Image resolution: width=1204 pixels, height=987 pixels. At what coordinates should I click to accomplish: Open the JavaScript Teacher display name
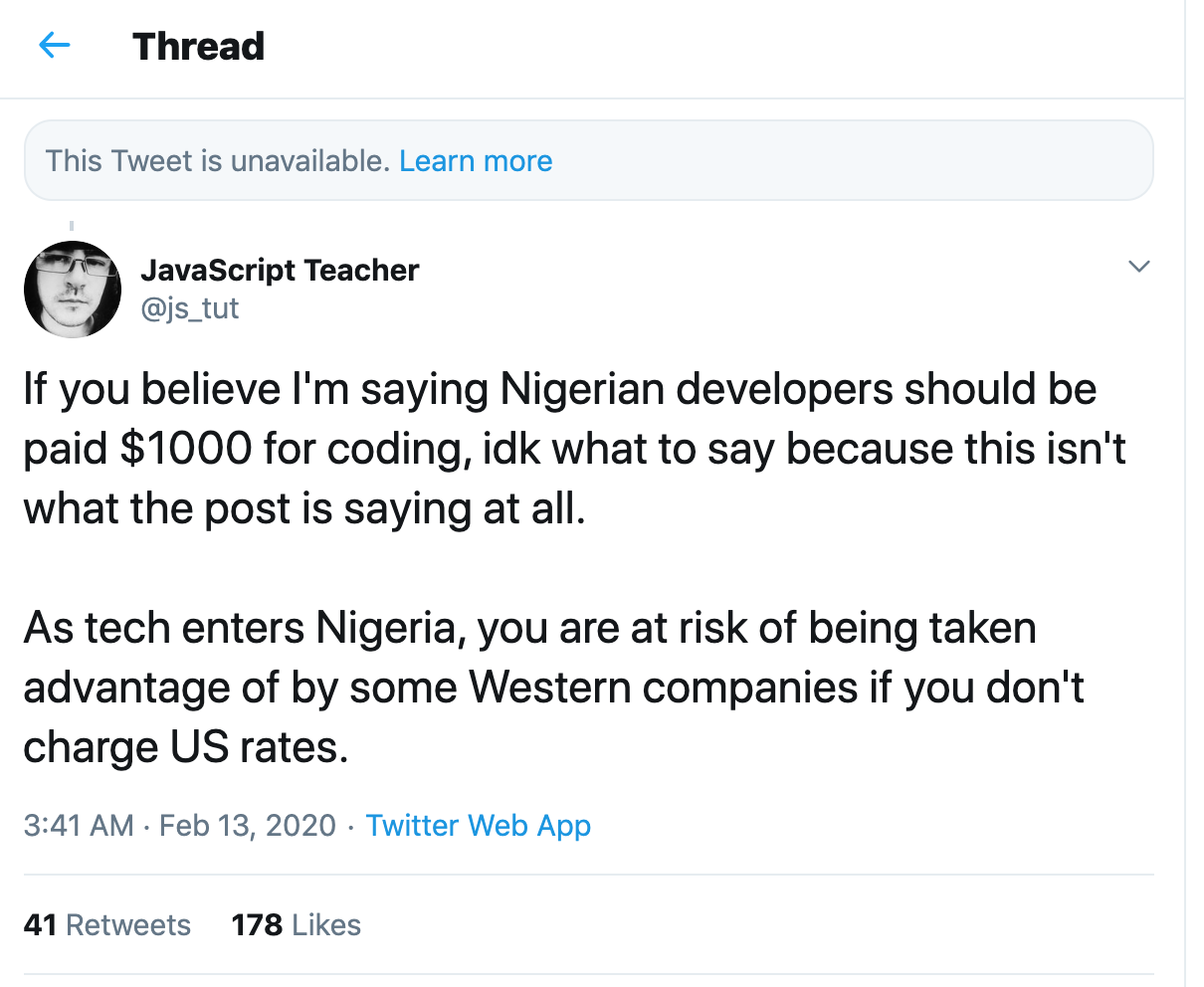(280, 270)
